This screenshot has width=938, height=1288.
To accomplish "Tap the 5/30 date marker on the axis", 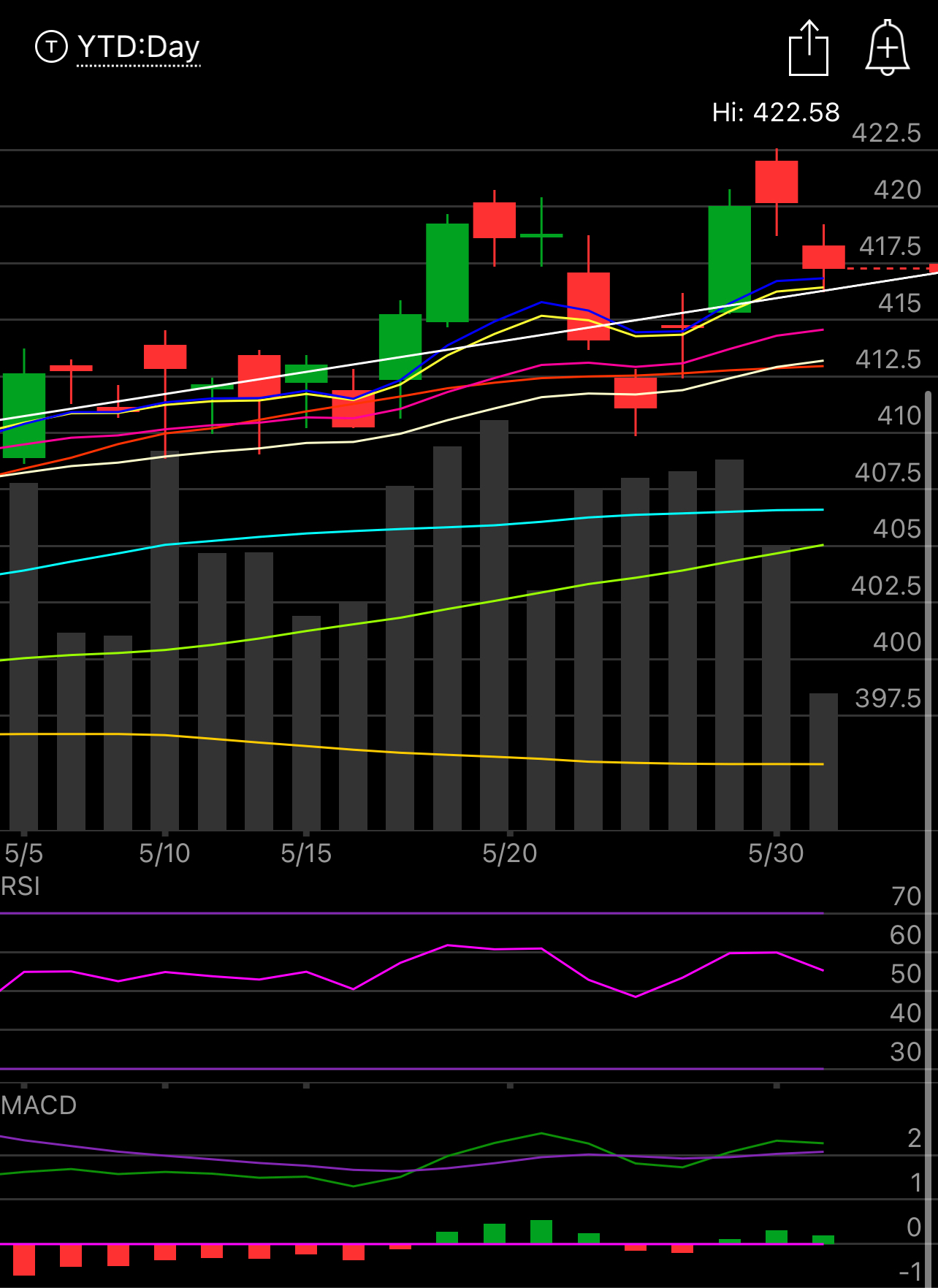I will (776, 853).
